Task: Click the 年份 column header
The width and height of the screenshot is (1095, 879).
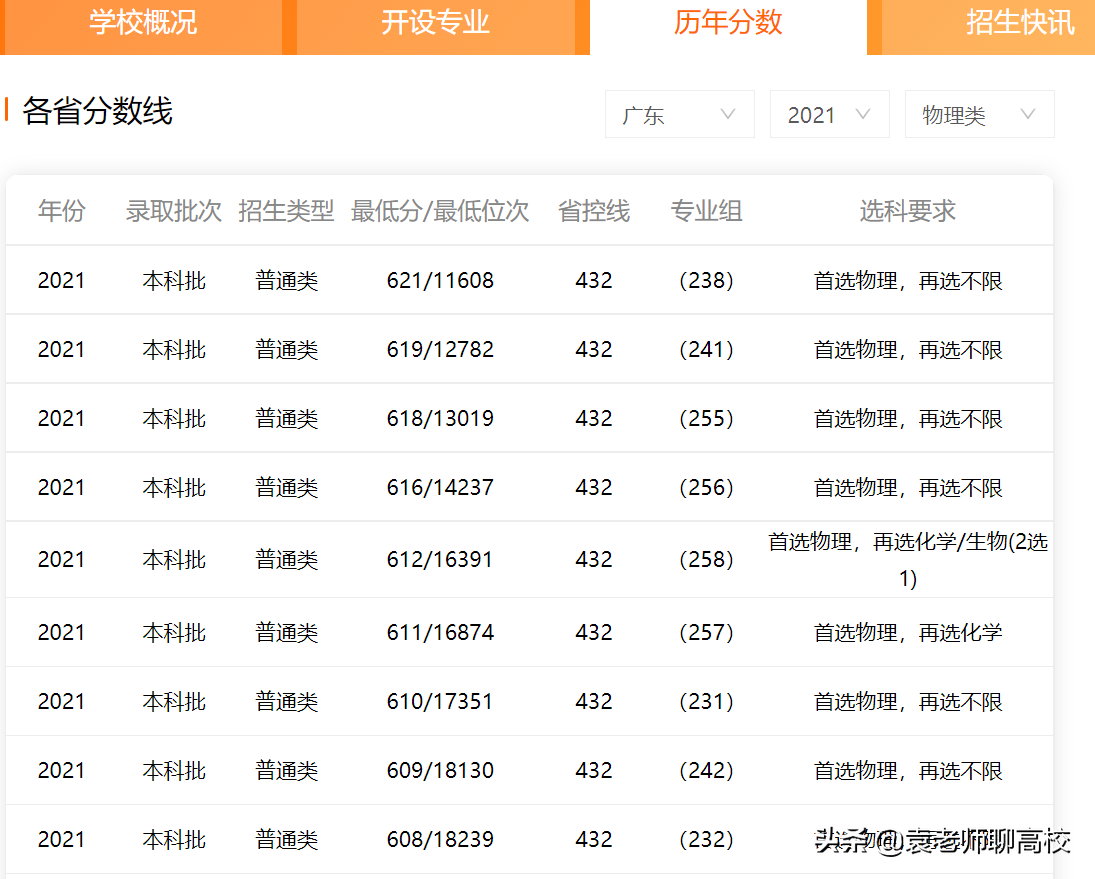Action: point(62,210)
